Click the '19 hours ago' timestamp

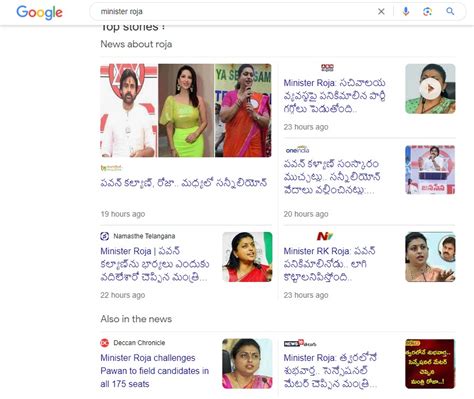(x=123, y=214)
